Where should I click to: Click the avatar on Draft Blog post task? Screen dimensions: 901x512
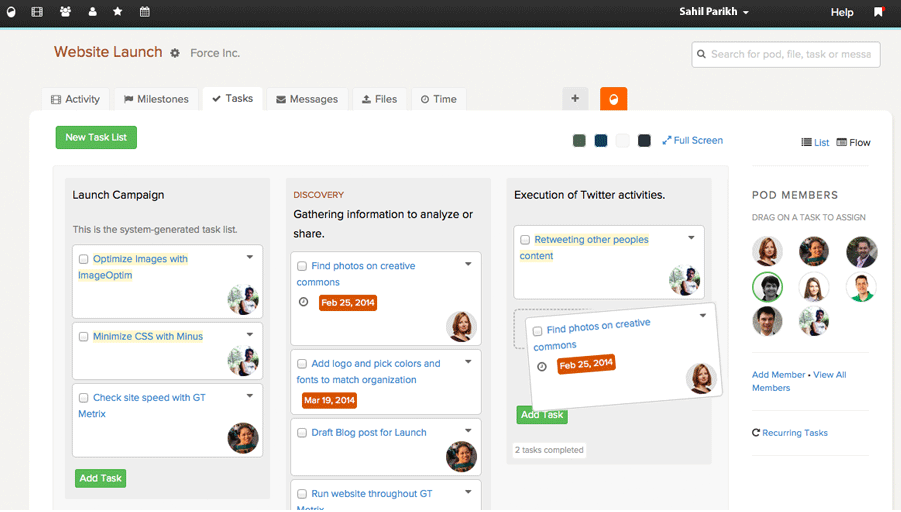461,456
